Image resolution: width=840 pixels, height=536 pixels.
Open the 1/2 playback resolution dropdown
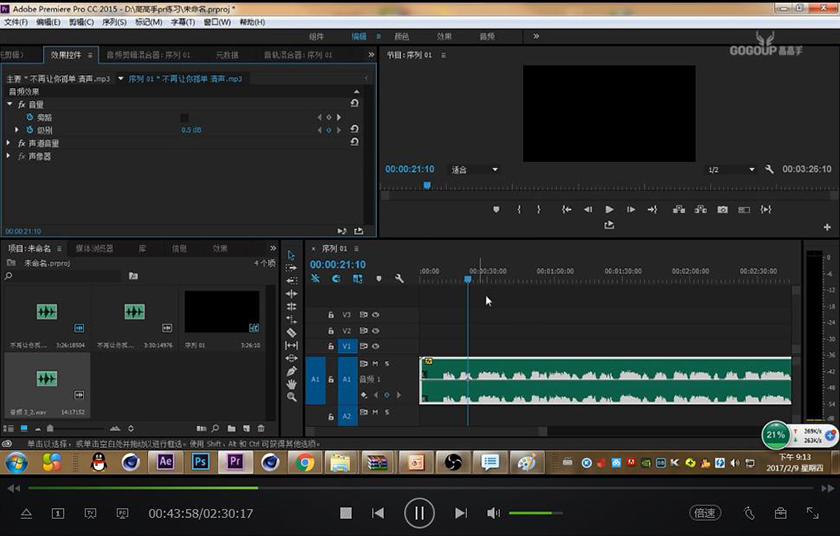(731, 170)
